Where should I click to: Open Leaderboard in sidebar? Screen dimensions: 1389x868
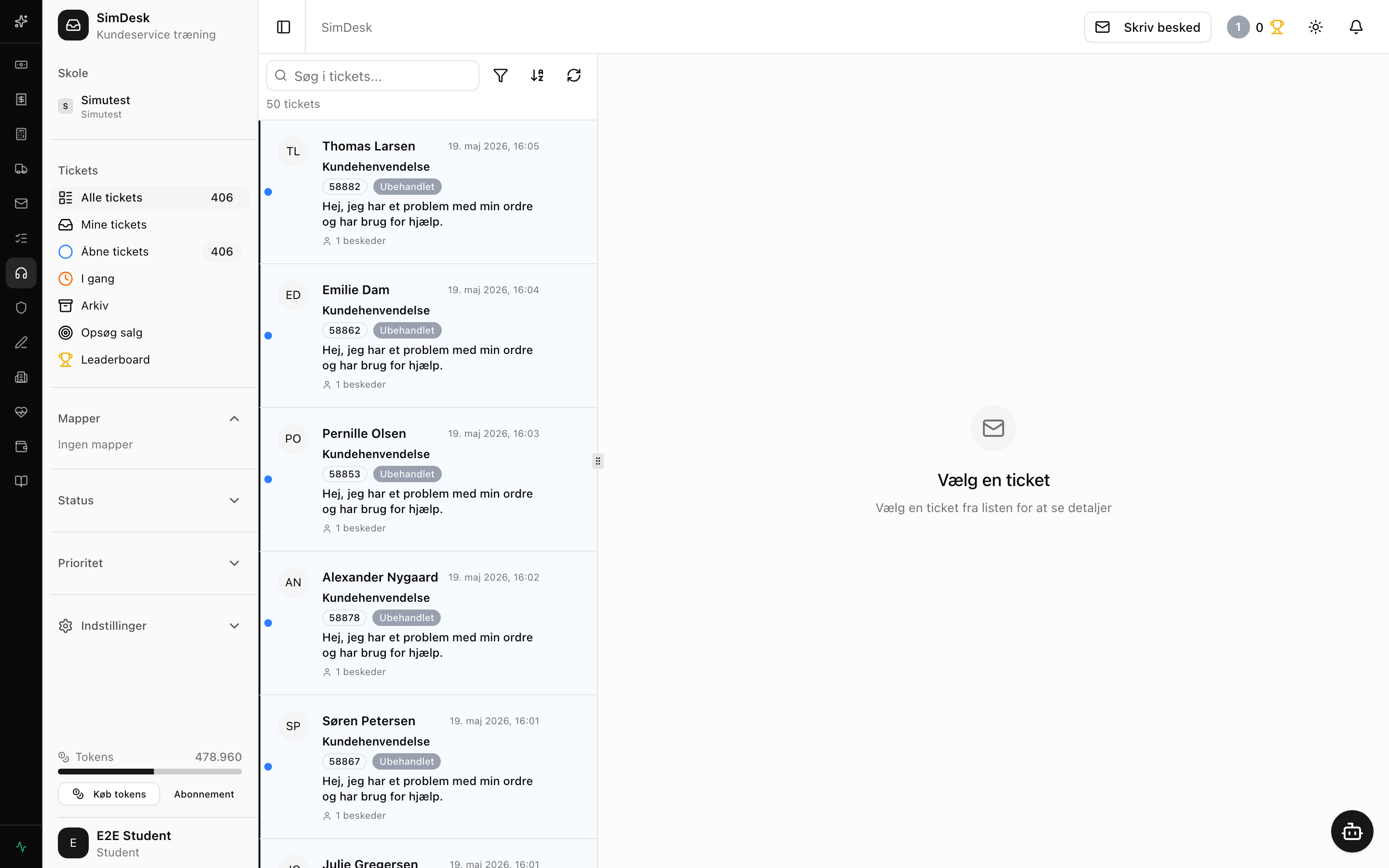click(150, 359)
